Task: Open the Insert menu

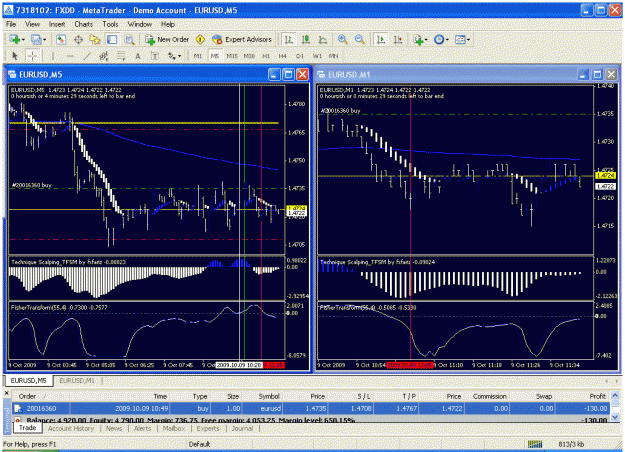Action: click(x=57, y=24)
